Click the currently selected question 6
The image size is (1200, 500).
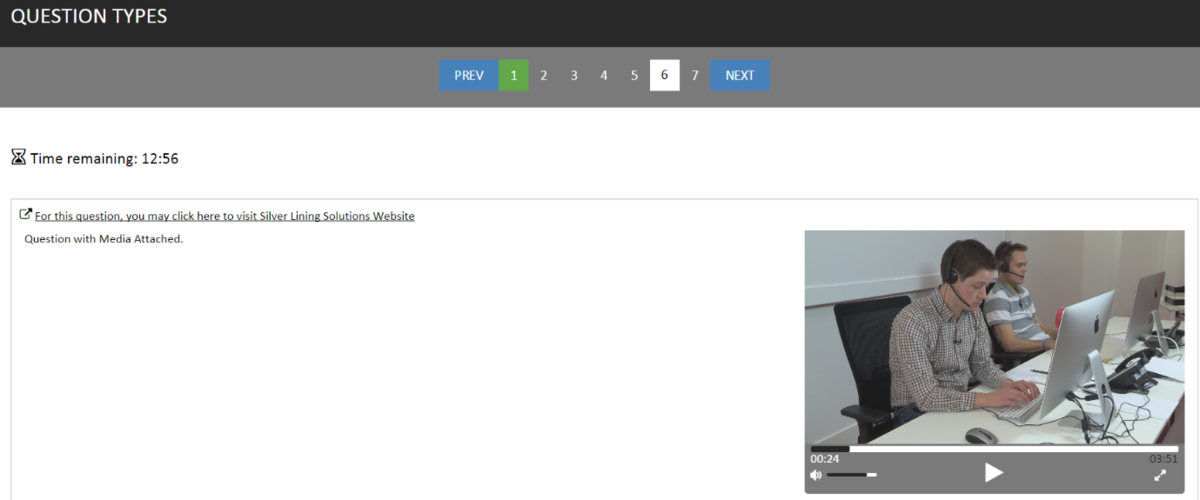(665, 75)
